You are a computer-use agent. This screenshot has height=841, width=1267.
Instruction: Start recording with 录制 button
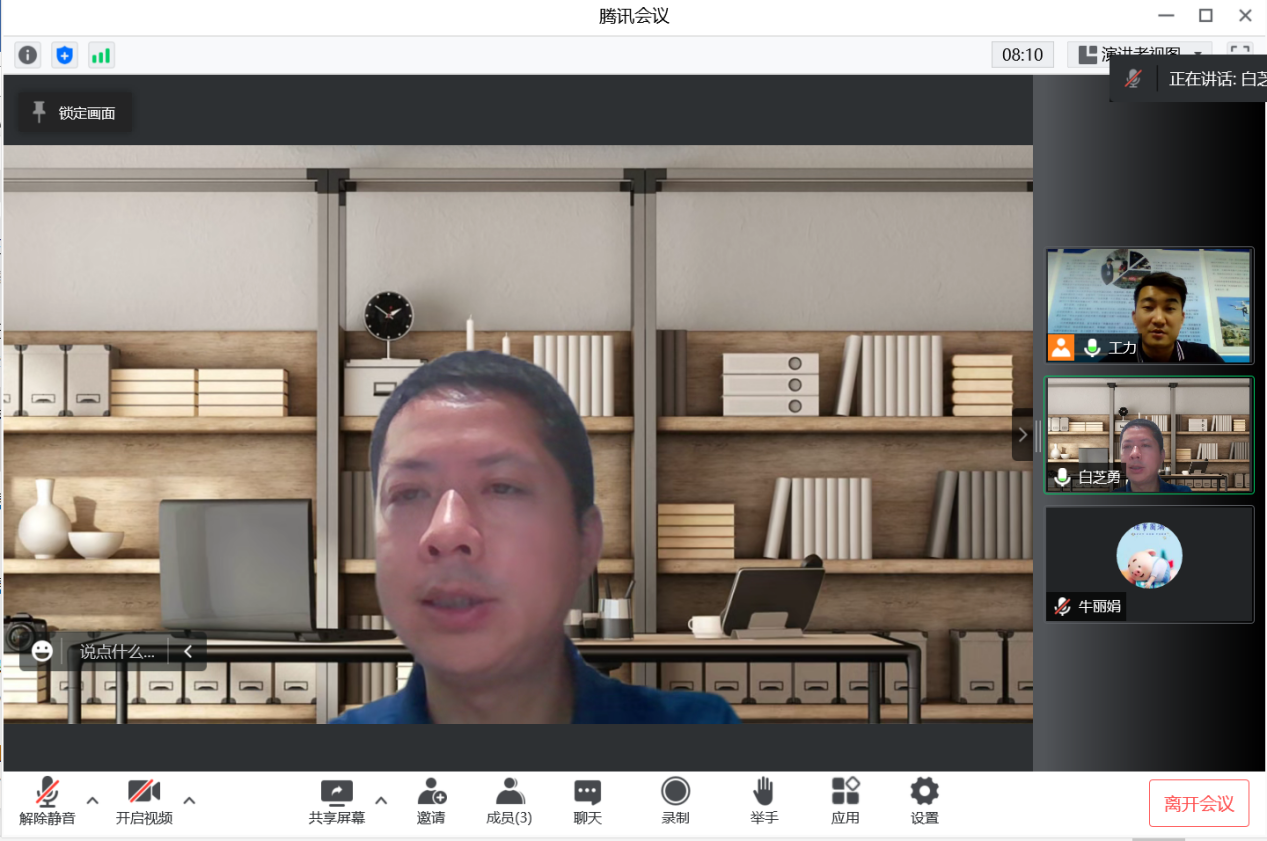point(675,802)
